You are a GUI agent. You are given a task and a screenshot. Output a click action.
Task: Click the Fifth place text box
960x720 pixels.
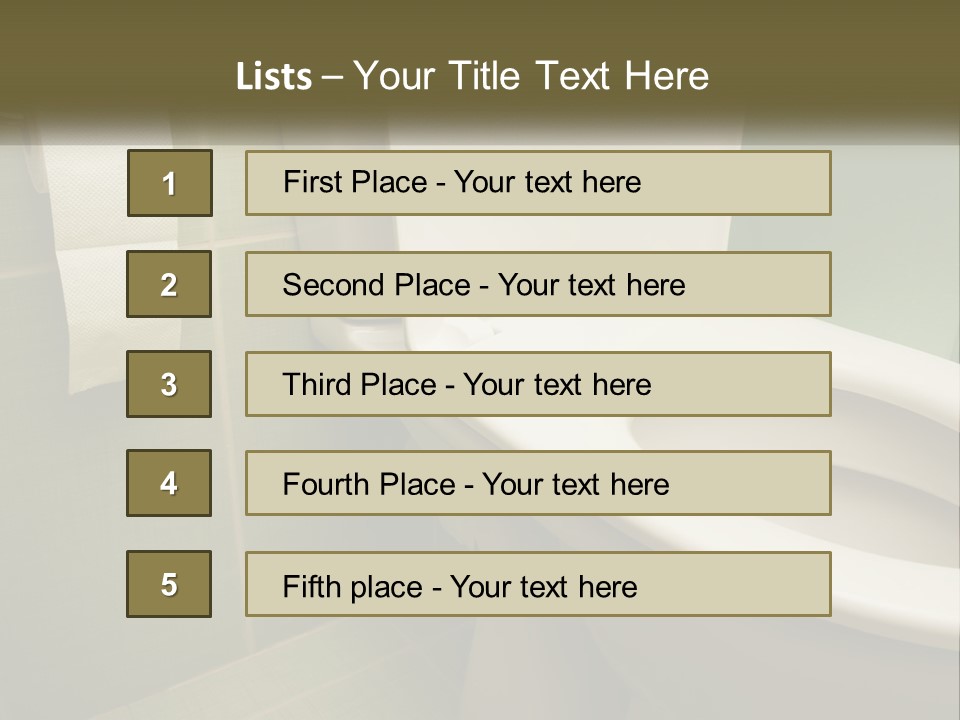tap(538, 584)
